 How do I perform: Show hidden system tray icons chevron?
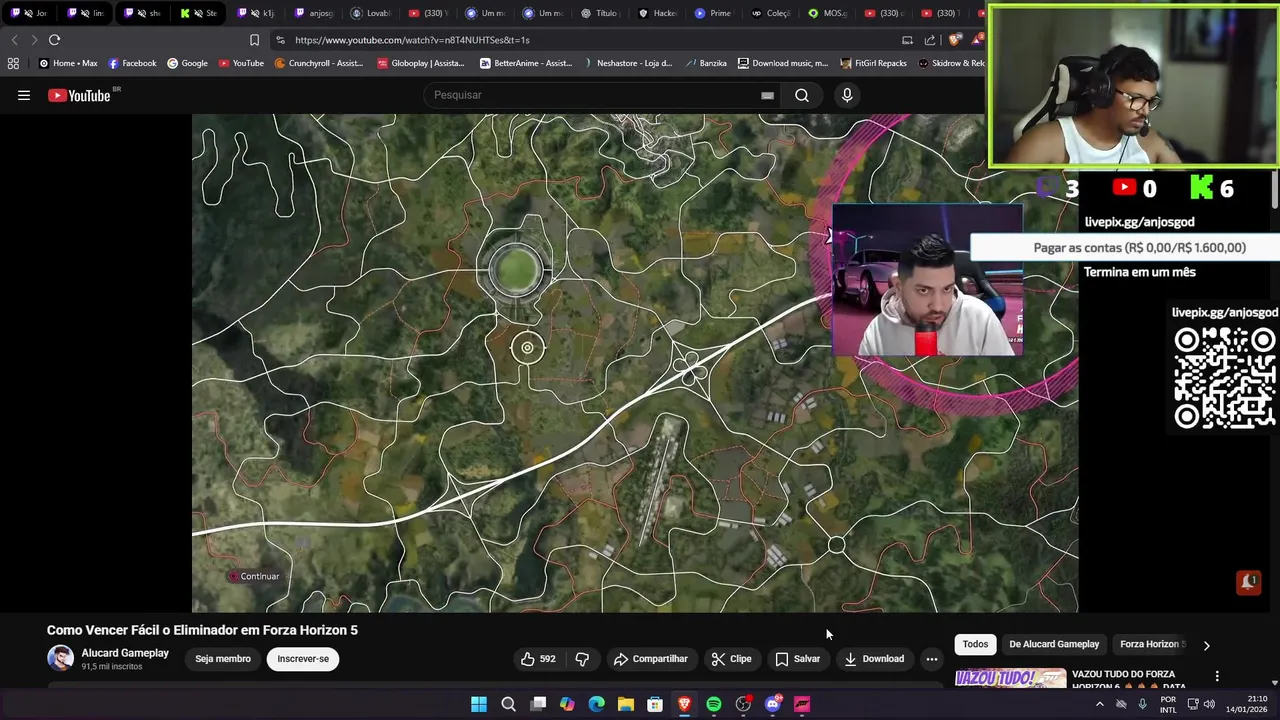(1099, 704)
